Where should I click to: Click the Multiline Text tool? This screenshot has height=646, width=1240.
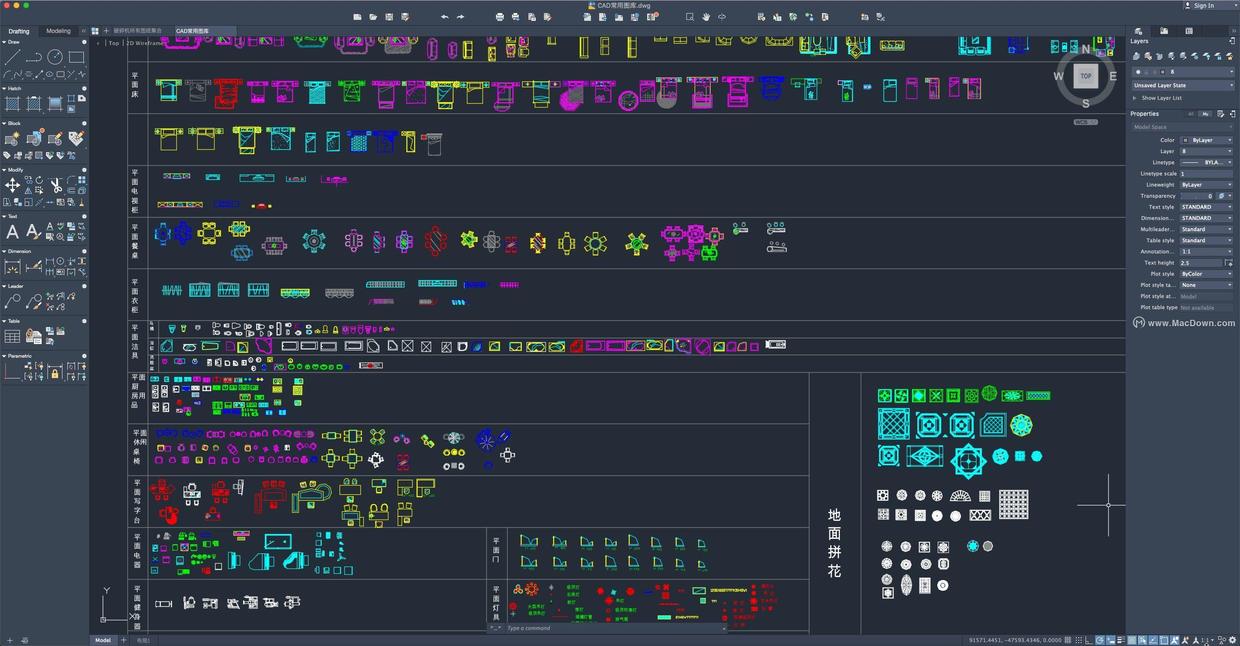coord(12,231)
